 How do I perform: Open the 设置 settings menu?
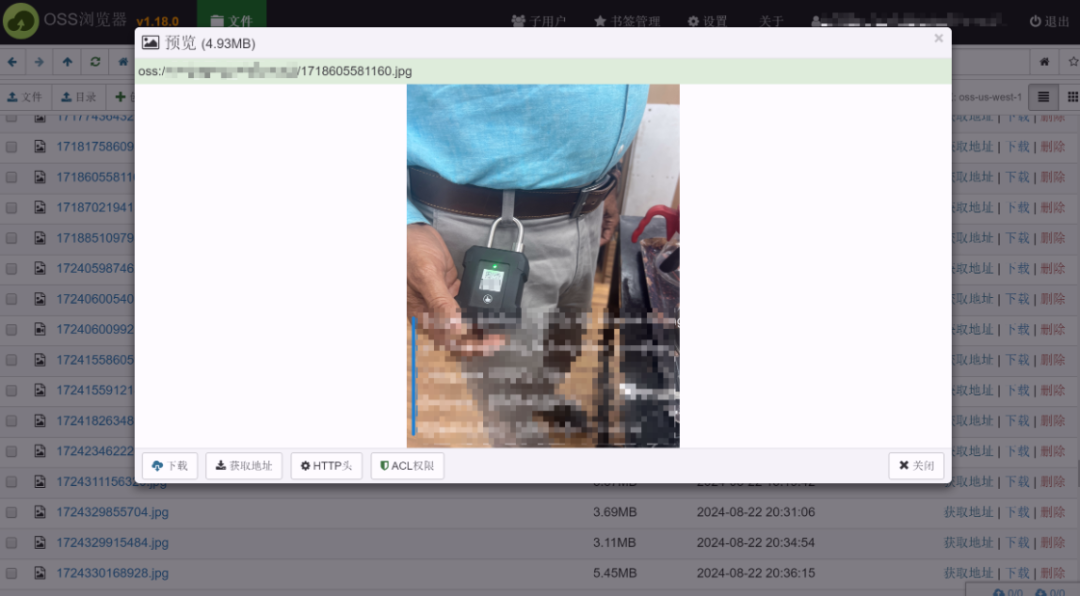(707, 21)
